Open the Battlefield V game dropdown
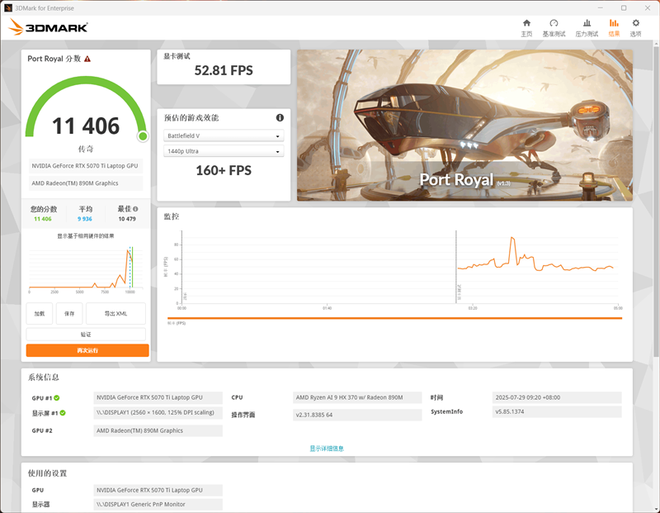The height and width of the screenshot is (513, 660). tap(223, 135)
